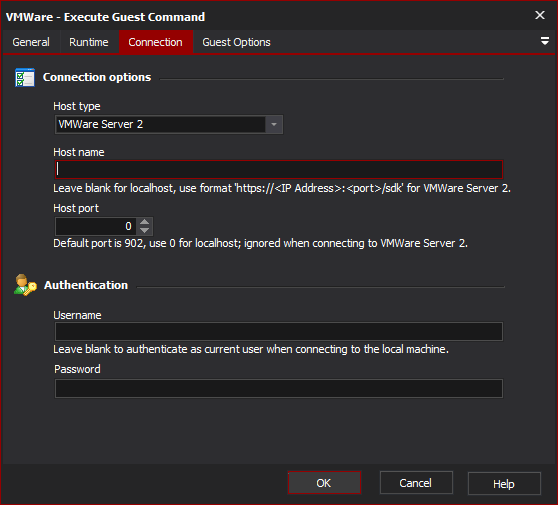Viewport: 558px width, 505px height.
Task: Close the Execute Guest Command dialog
Action: click(540, 15)
